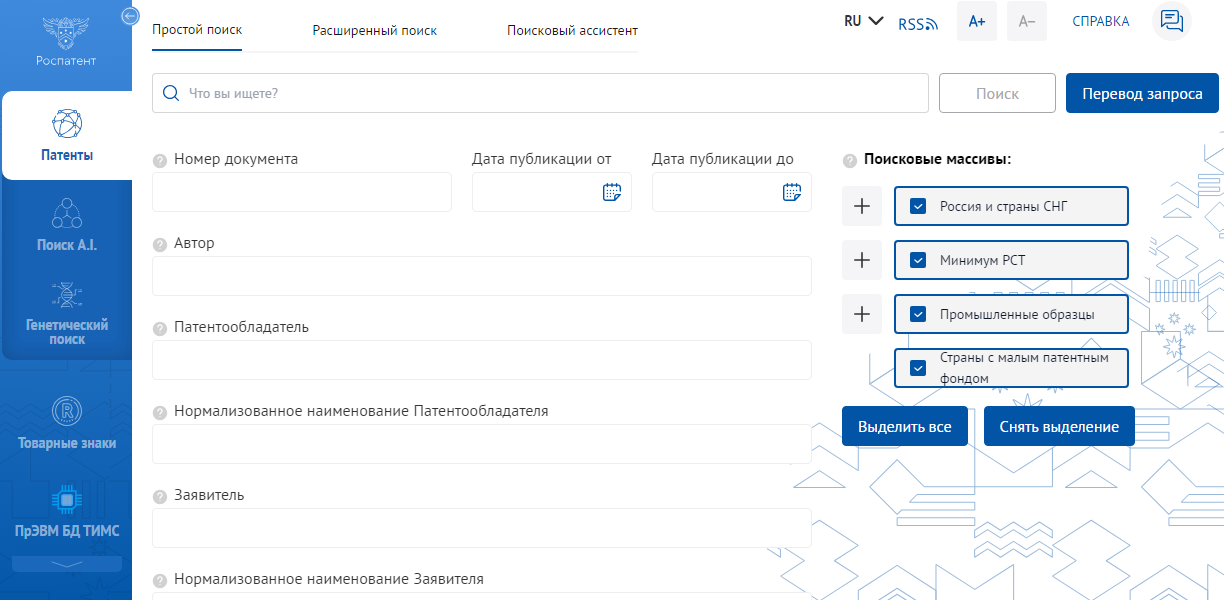The image size is (1224, 600).
Task: Open the calendar for Дата публикации от
Action: (x=612, y=192)
